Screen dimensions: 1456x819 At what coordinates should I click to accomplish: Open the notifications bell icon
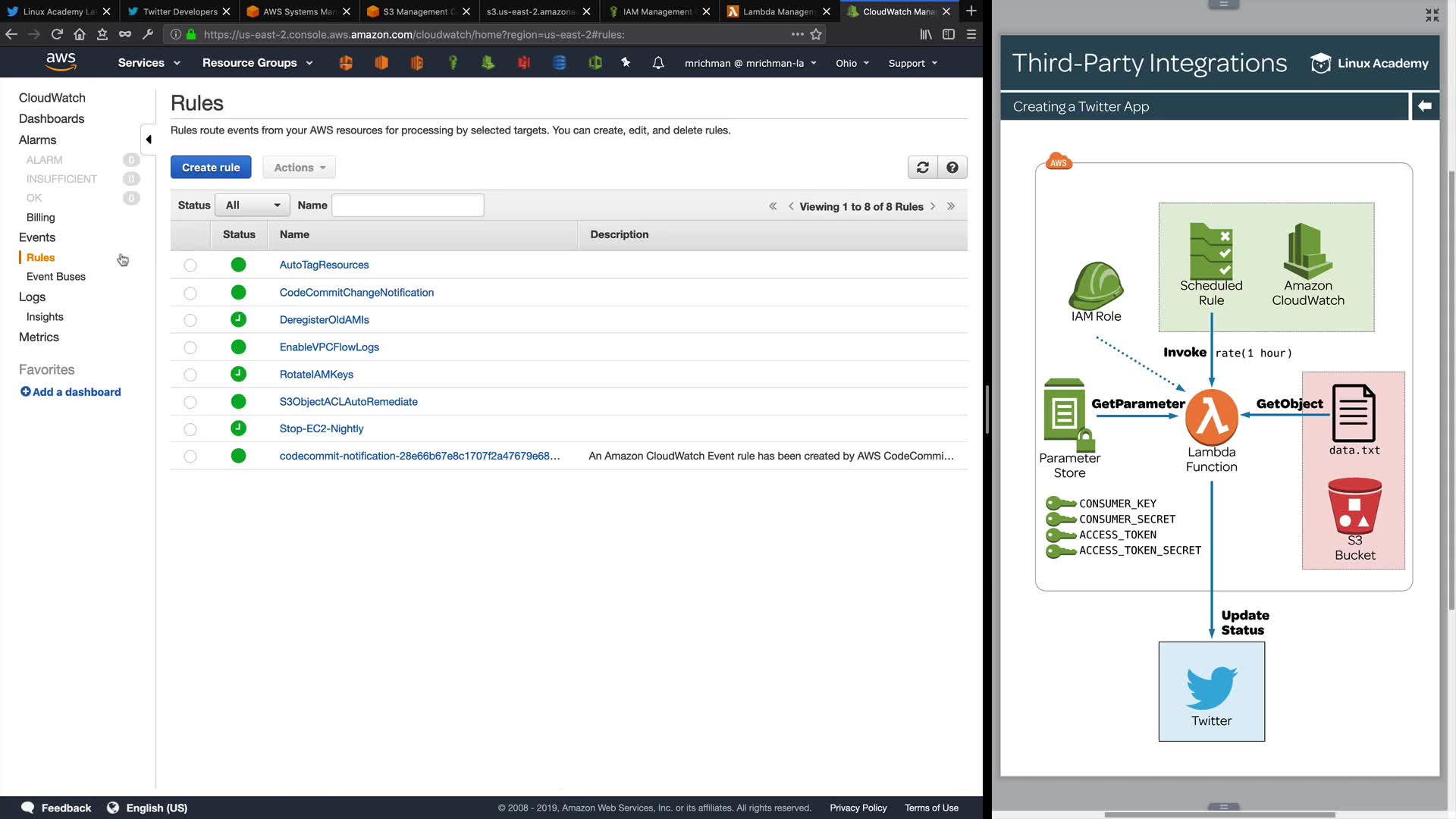point(658,63)
